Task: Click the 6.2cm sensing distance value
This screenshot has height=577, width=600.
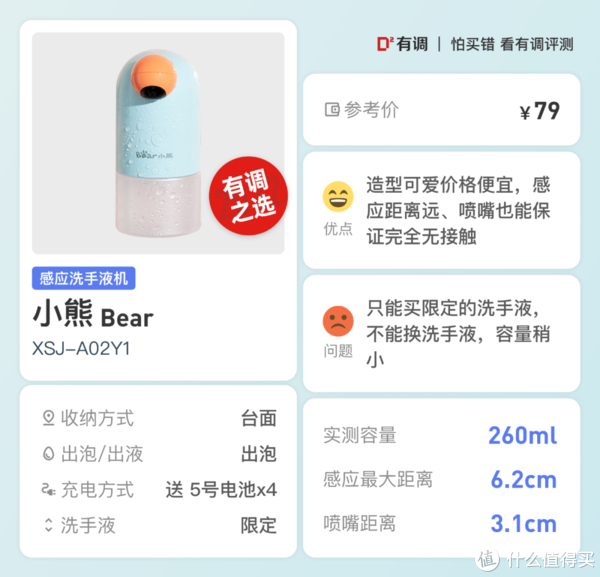Action: click(x=523, y=479)
